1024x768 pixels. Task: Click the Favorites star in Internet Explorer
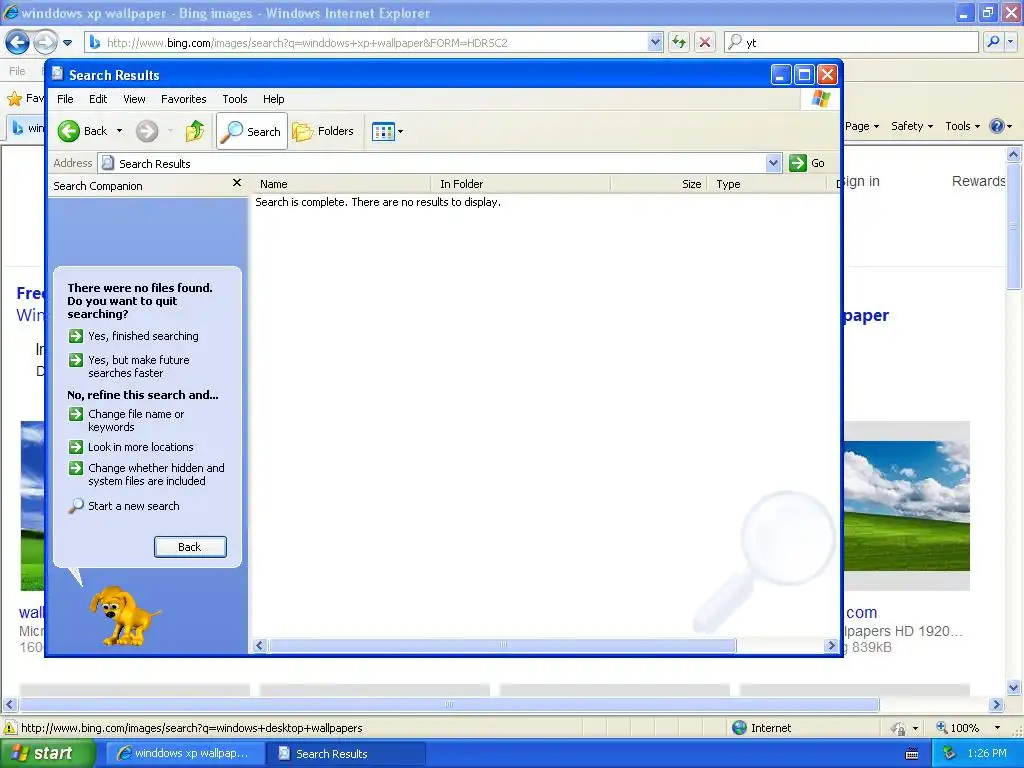14,99
